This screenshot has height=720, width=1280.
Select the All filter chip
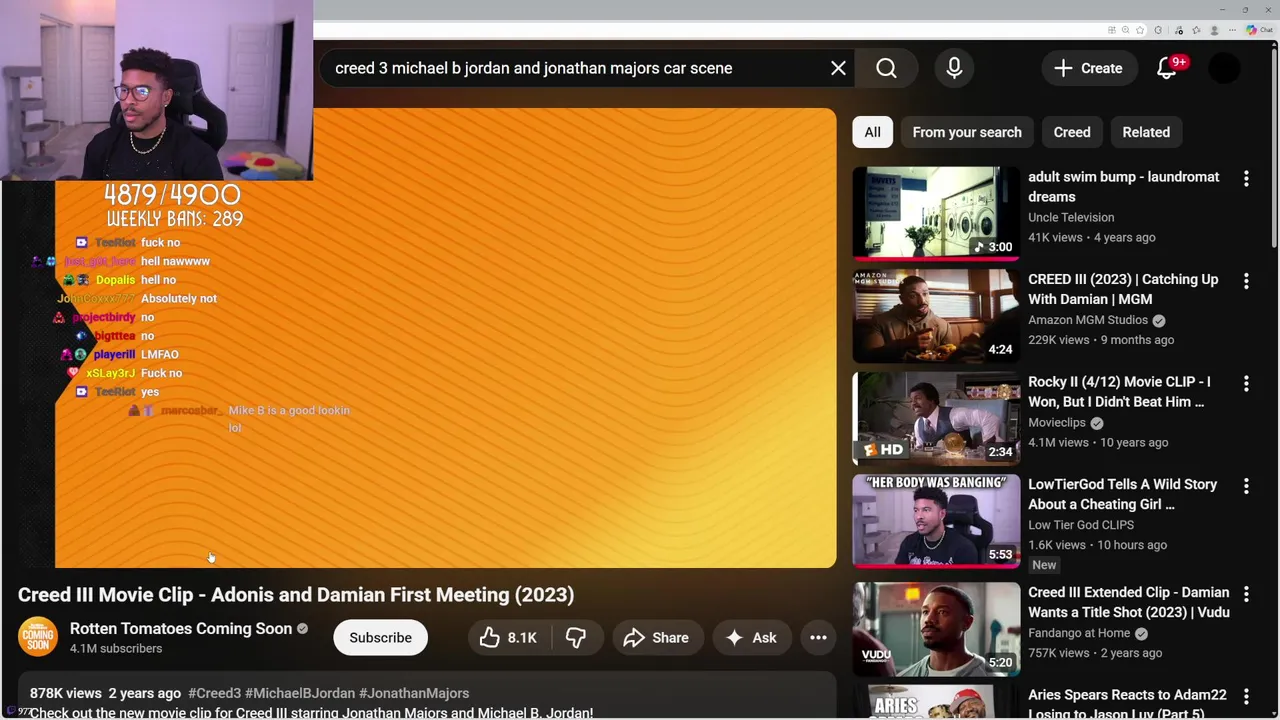pos(872,132)
